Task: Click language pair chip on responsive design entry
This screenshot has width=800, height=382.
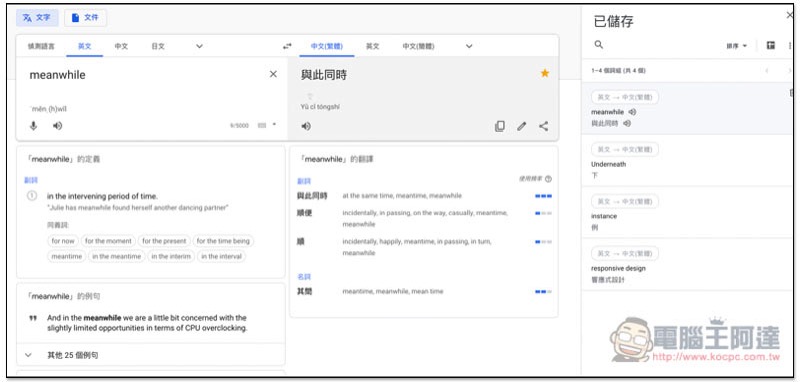Action: point(625,253)
